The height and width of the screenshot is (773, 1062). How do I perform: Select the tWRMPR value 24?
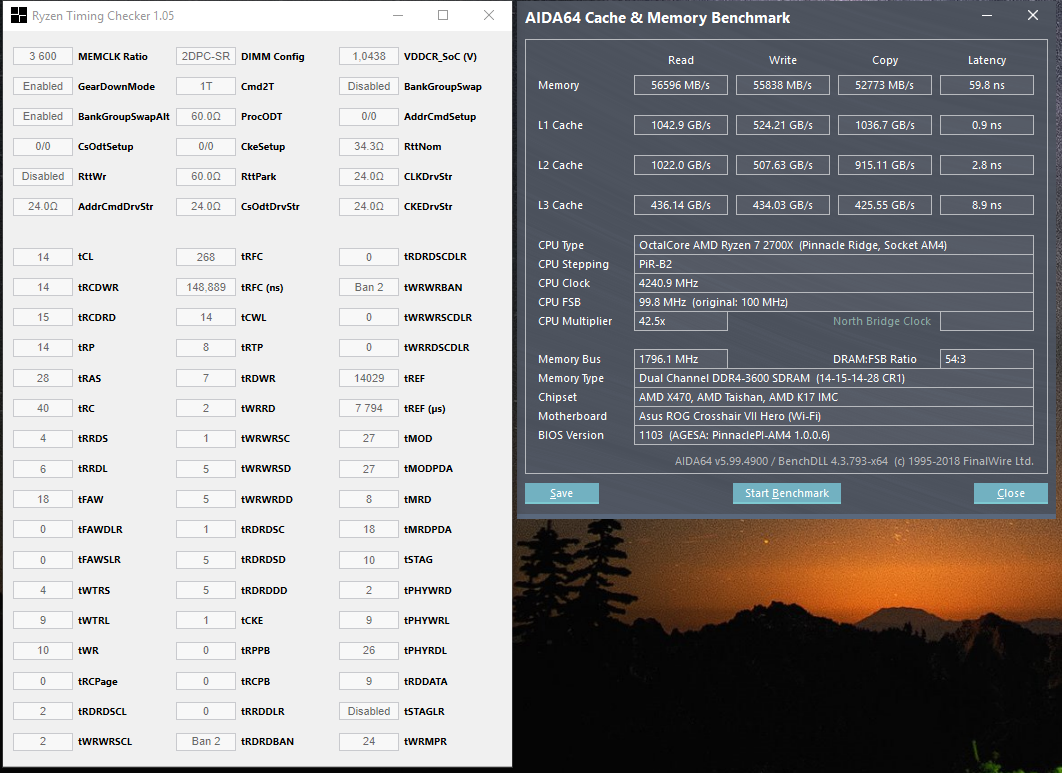pos(369,741)
